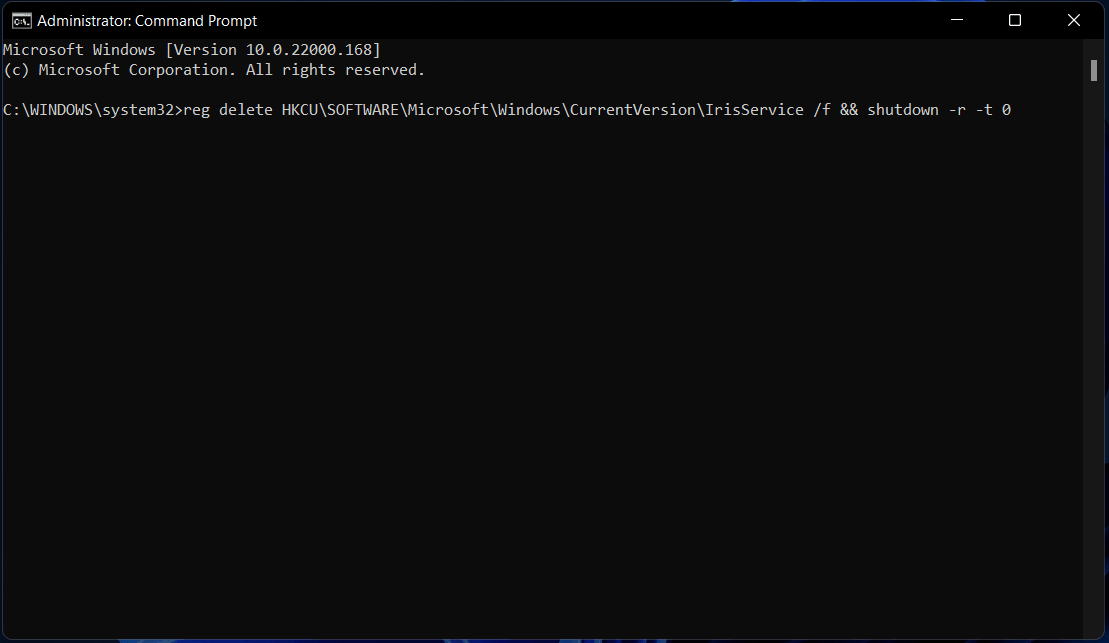
Task: Minimize the Command Prompt window
Action: (957, 21)
